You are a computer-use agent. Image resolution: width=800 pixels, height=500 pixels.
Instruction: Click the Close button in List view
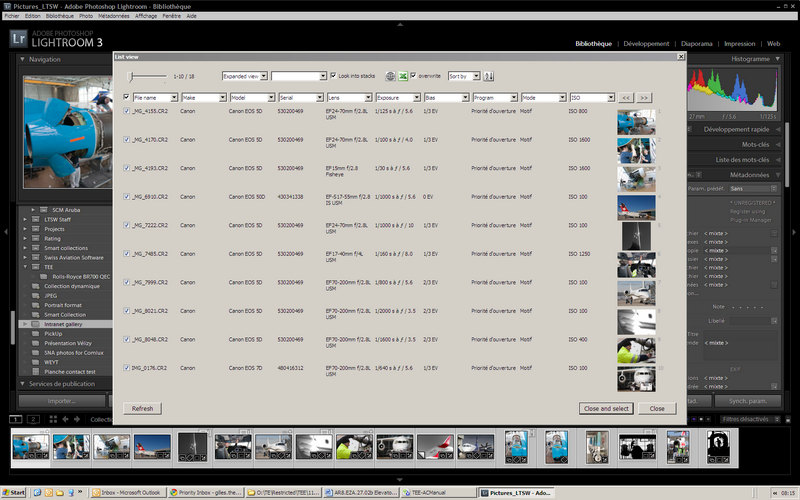pos(657,409)
